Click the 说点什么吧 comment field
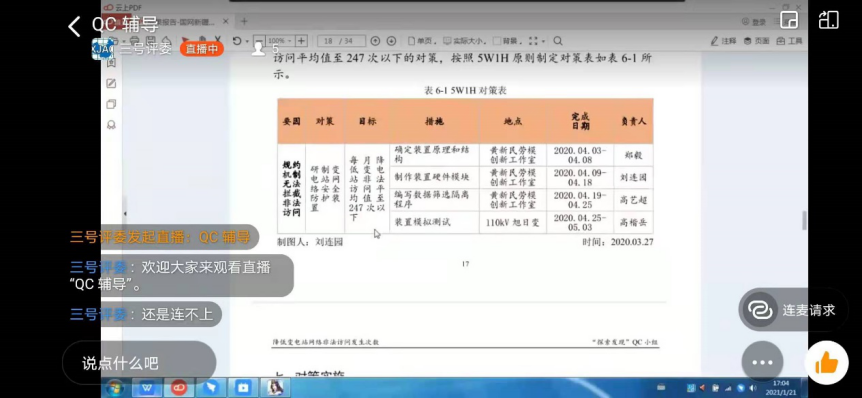 click(x=139, y=363)
